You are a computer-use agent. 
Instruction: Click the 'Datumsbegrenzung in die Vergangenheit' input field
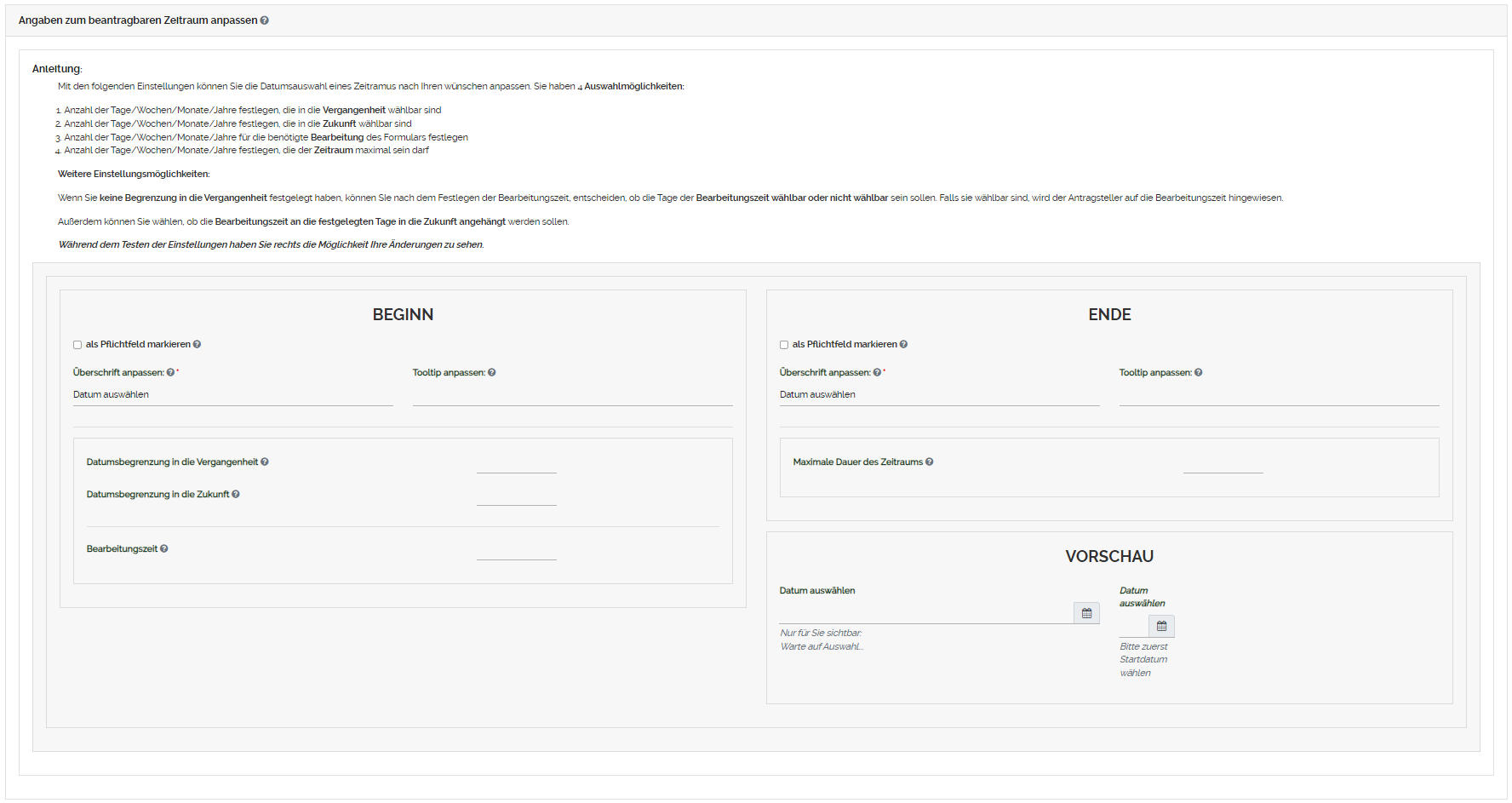pos(516,463)
